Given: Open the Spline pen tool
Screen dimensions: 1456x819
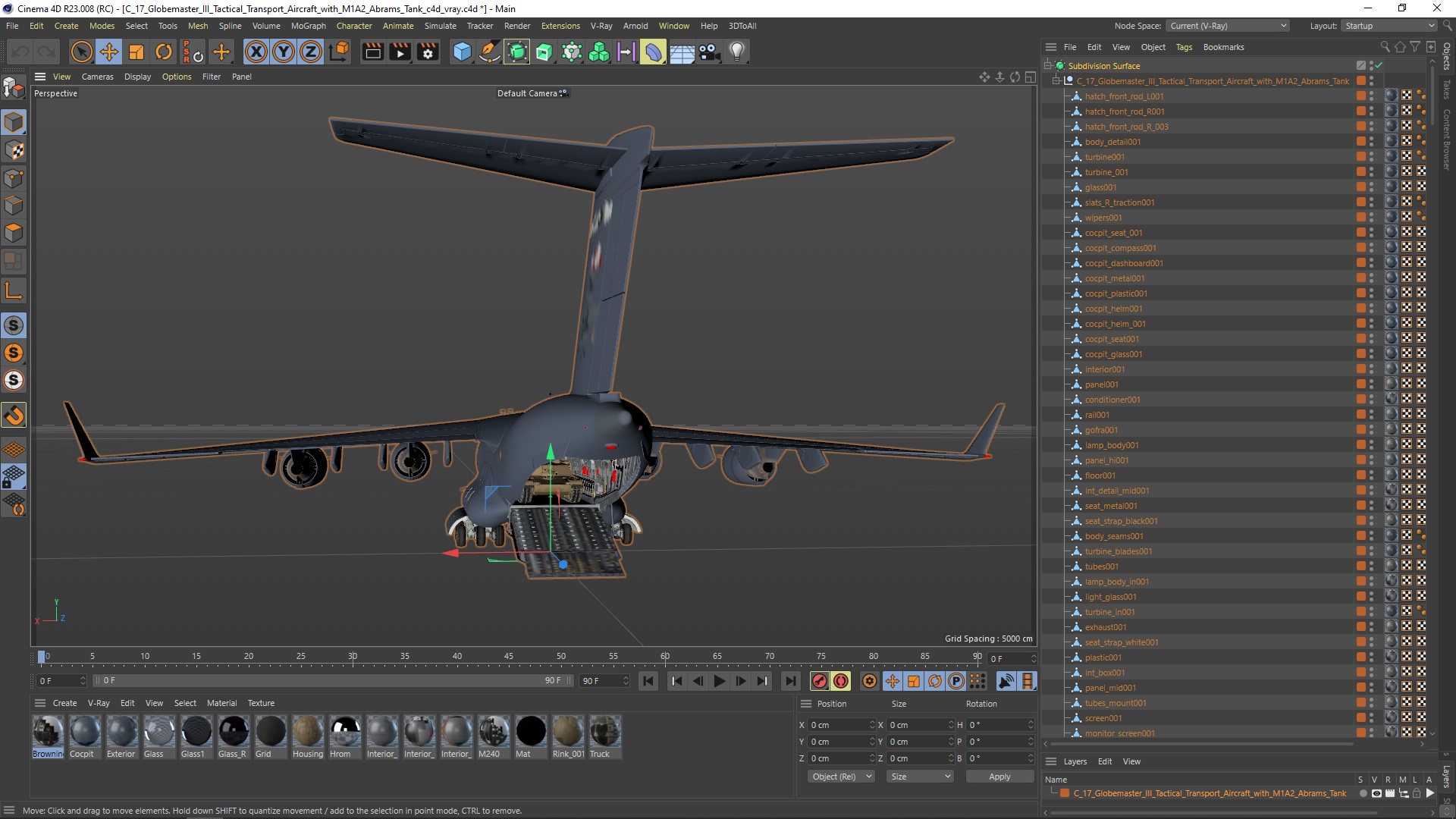Looking at the screenshot, I should (490, 52).
